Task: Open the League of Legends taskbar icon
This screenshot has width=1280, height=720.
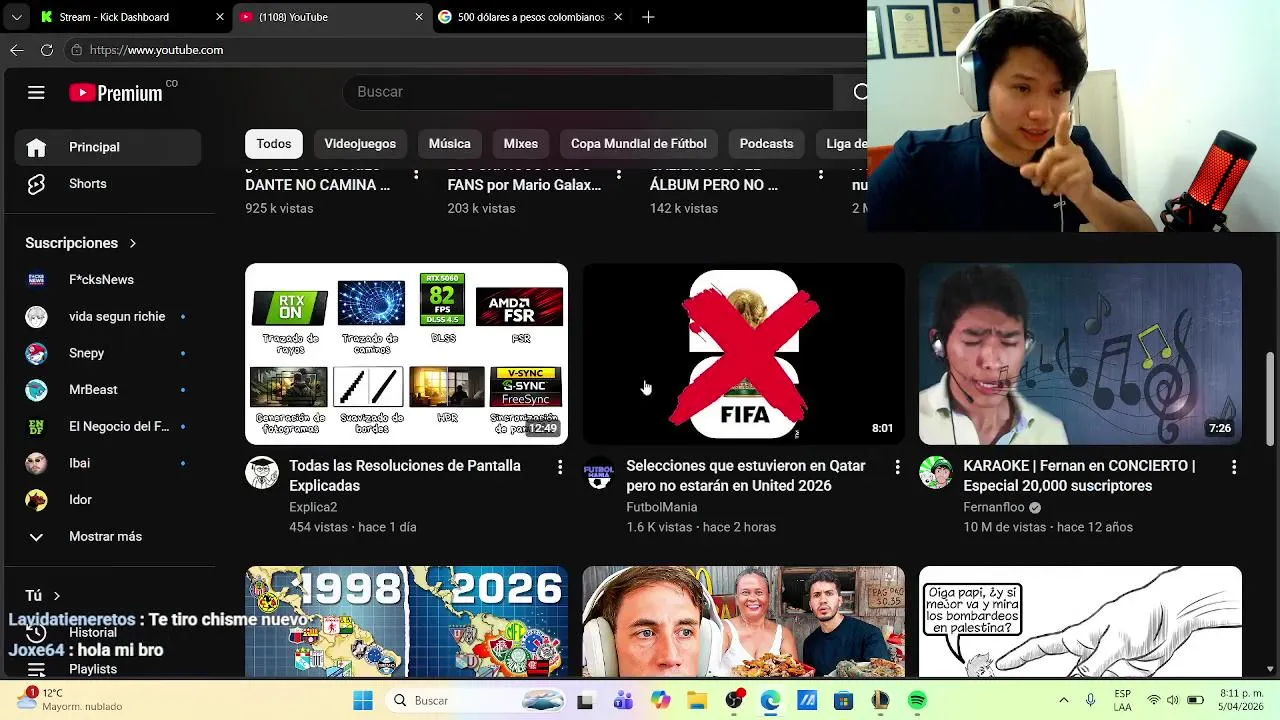Action: click(x=880, y=701)
